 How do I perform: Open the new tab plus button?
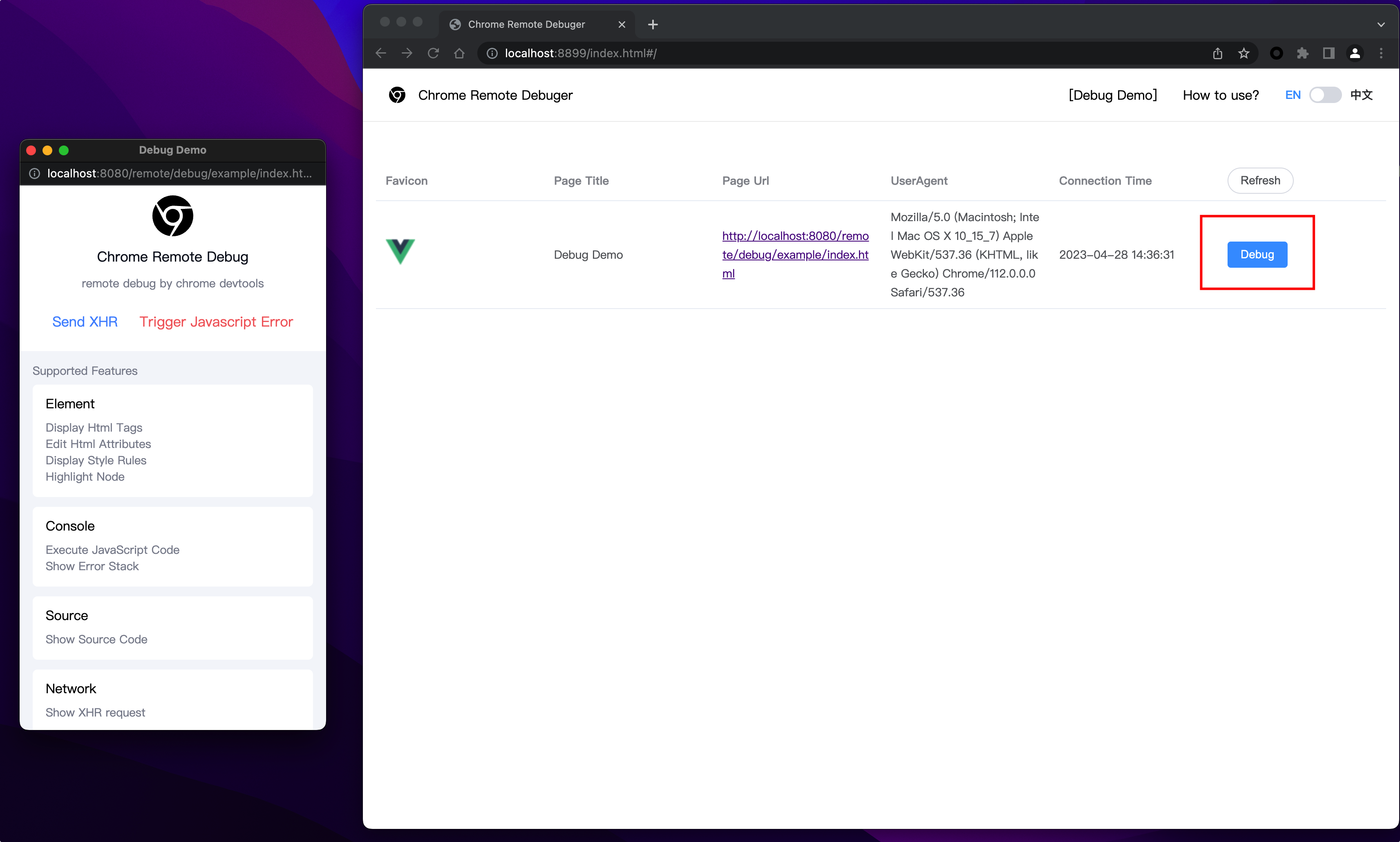tap(652, 25)
